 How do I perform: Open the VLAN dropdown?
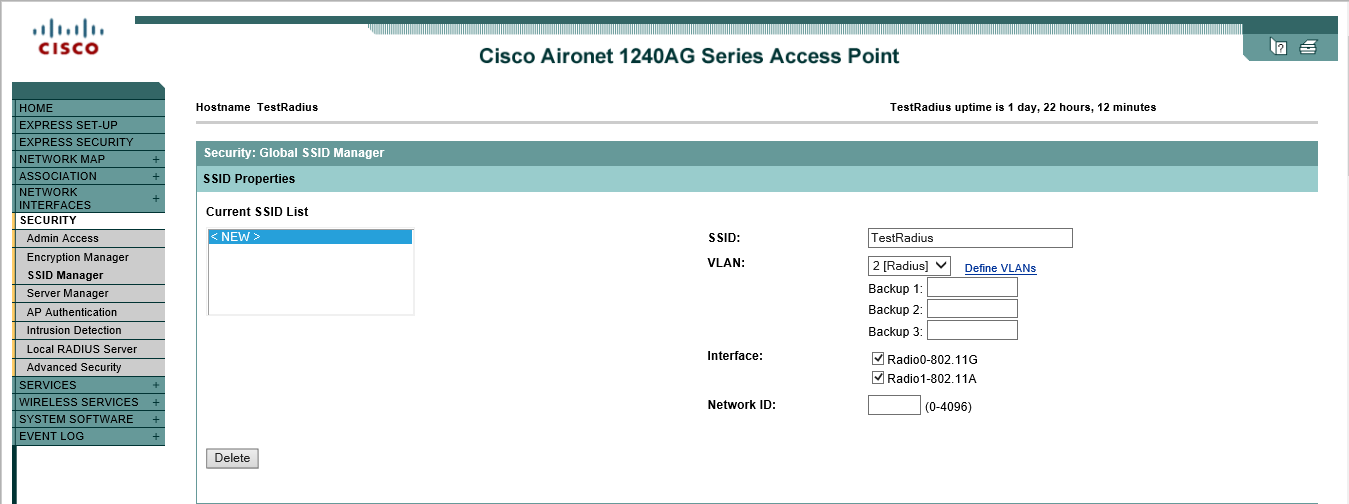[x=909, y=266]
